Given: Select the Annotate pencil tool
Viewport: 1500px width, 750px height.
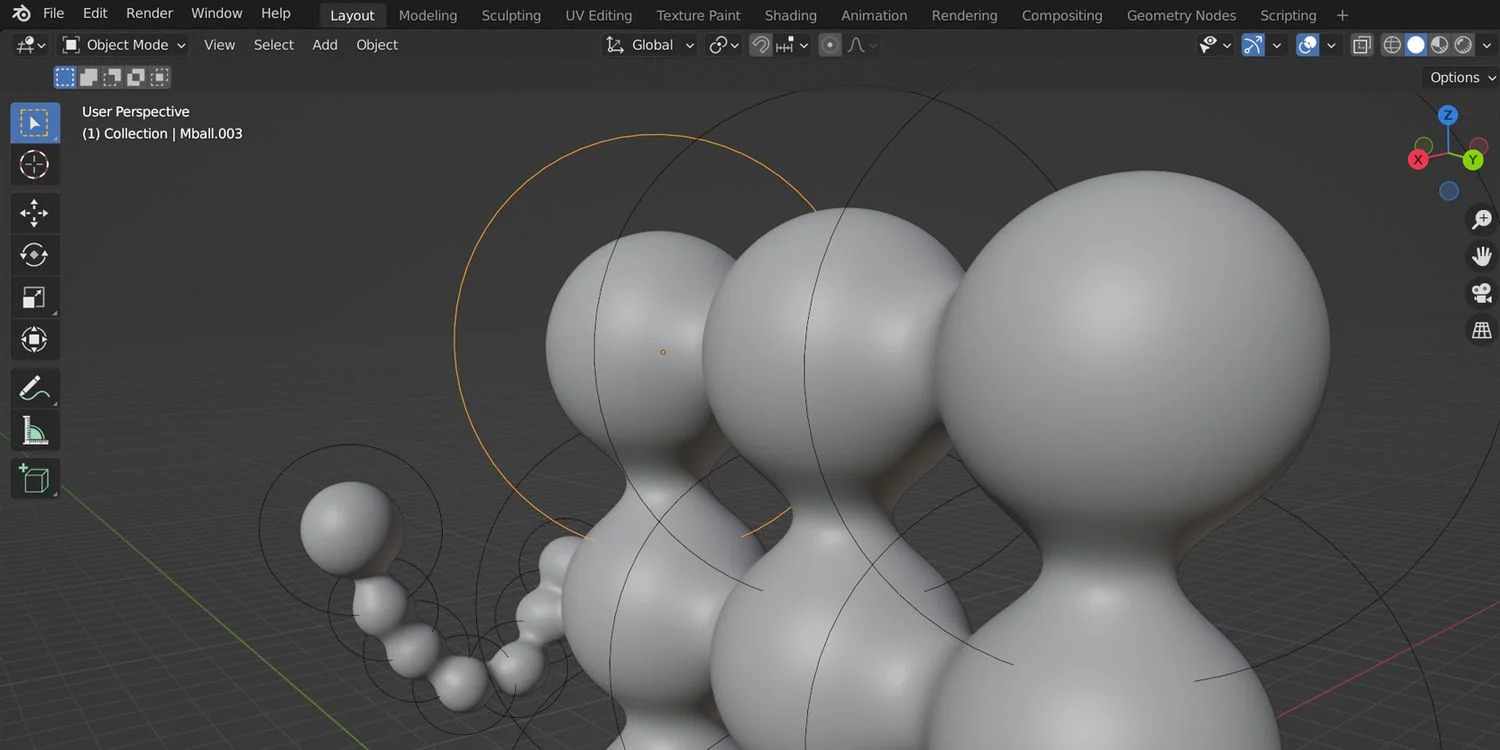Looking at the screenshot, I should coord(34,388).
